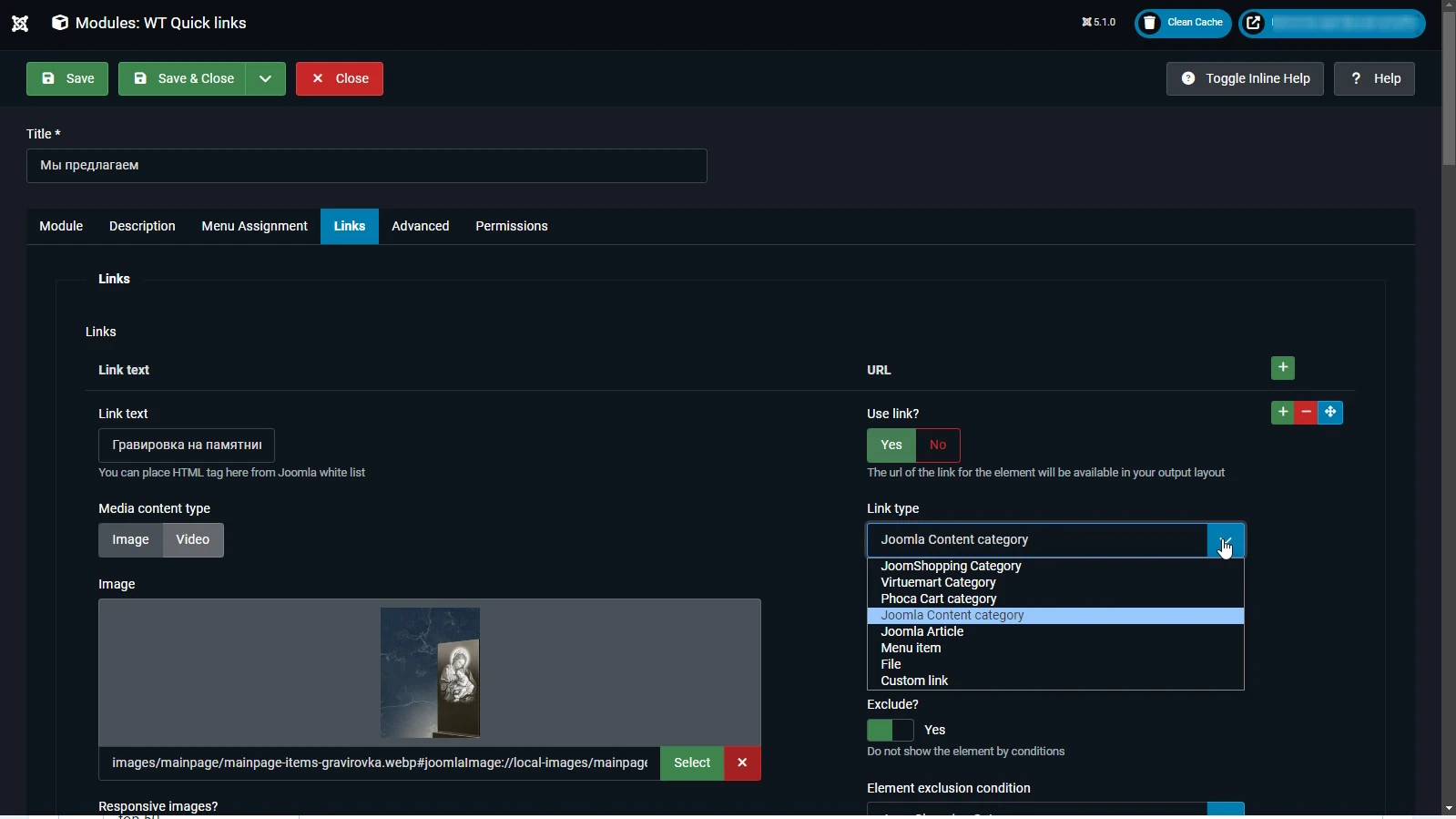Screen dimensions: 1456x819
Task: Click the Joomla logo icon
Action: point(20,24)
